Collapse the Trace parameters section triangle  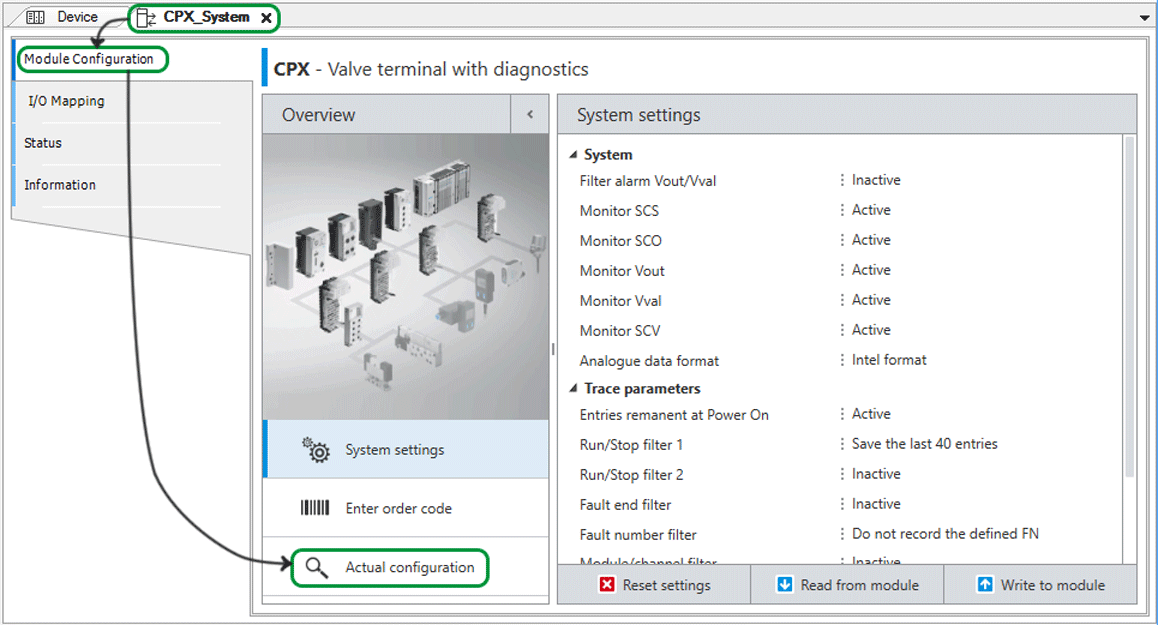coord(573,389)
